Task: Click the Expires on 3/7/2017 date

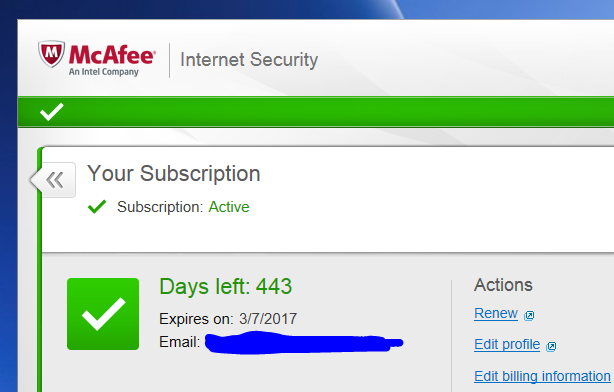Action: tap(268, 319)
